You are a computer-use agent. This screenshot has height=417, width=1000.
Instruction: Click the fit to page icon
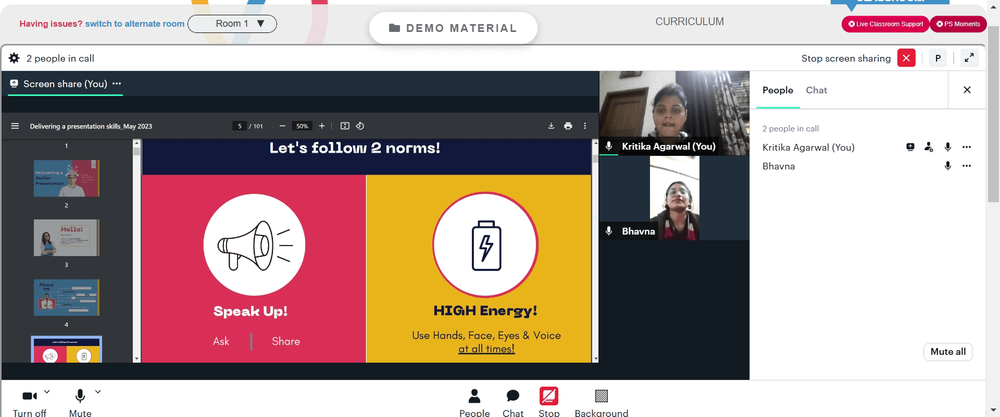pos(345,126)
